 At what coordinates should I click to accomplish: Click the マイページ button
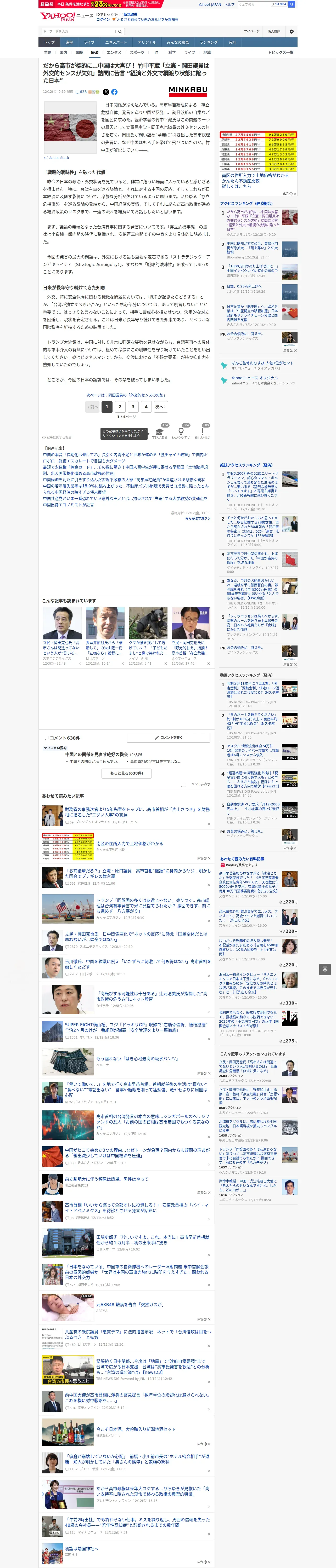(x=251, y=32)
